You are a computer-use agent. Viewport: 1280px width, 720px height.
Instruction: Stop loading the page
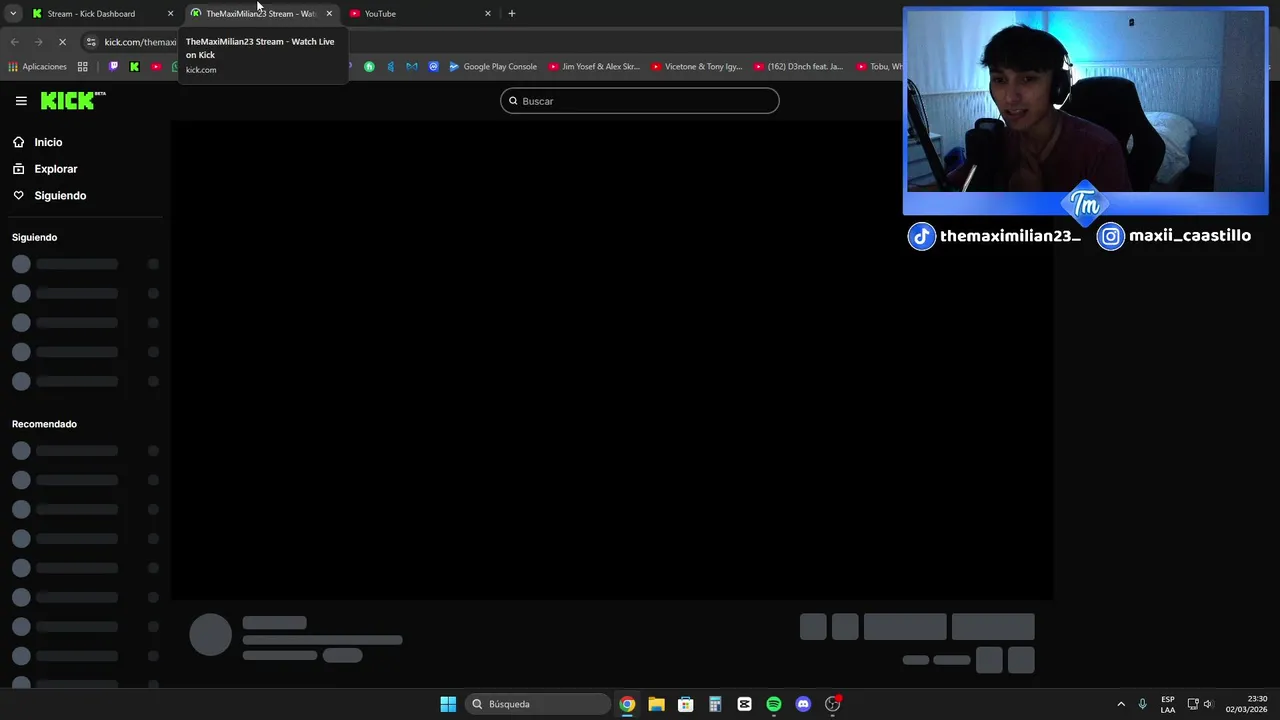62,42
